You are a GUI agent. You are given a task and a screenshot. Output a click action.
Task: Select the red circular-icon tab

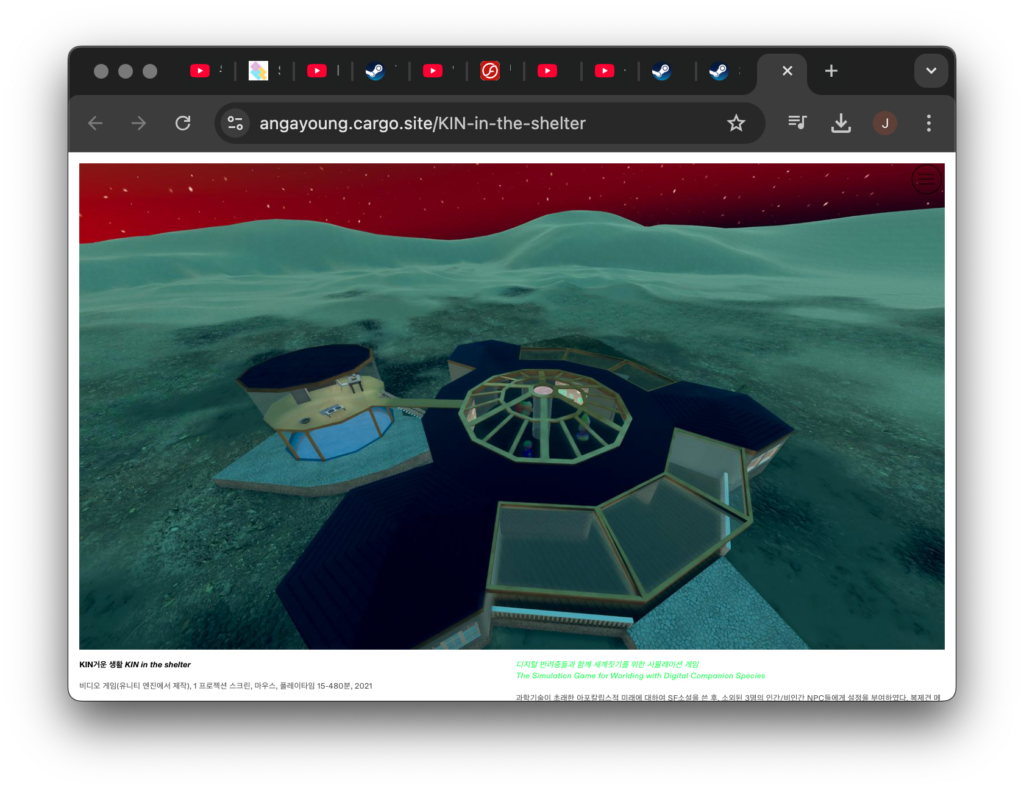490,71
